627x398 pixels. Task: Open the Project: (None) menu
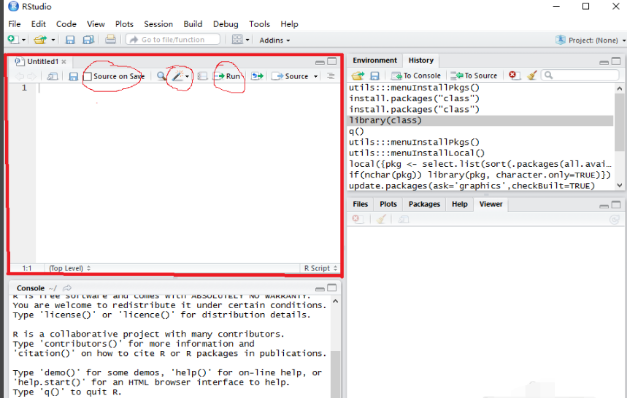click(591, 40)
